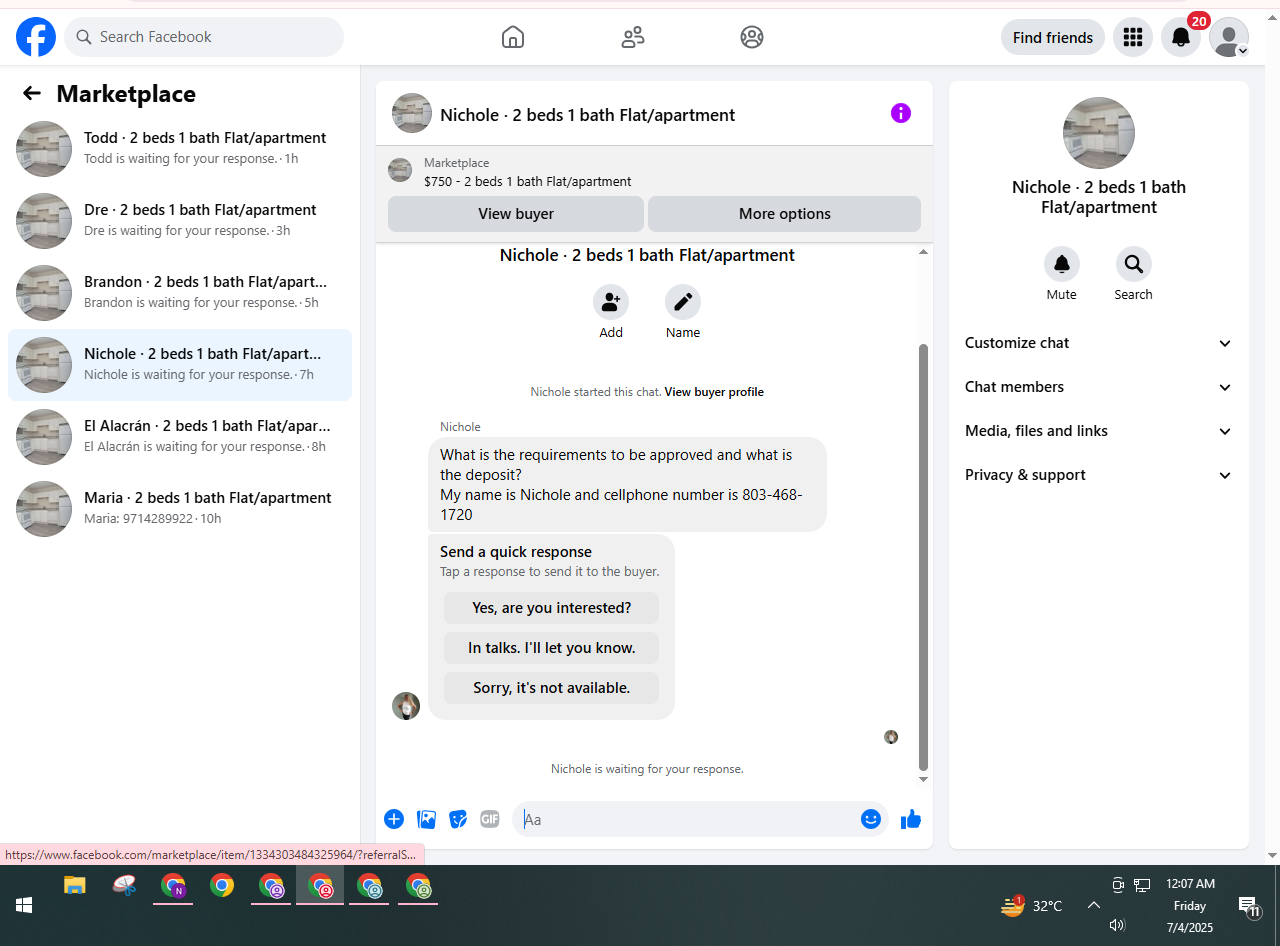Search in conversation using the magnifier icon

click(1134, 264)
